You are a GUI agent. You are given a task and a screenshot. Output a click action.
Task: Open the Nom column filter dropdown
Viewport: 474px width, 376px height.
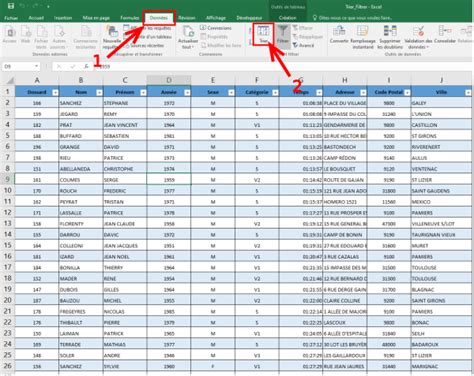pyautogui.click(x=99, y=93)
